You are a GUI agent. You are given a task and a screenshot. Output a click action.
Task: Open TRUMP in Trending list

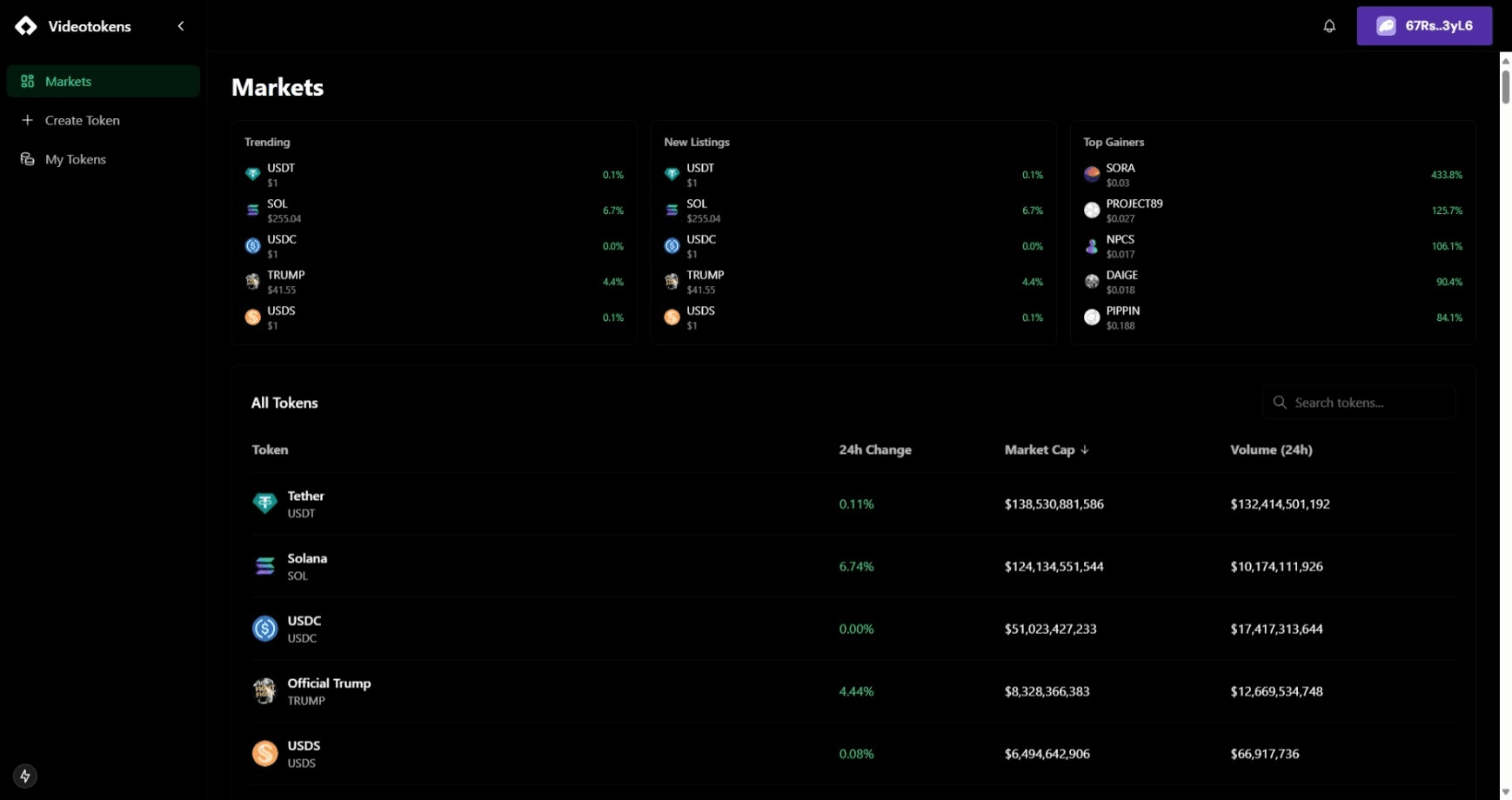pyautogui.click(x=434, y=282)
